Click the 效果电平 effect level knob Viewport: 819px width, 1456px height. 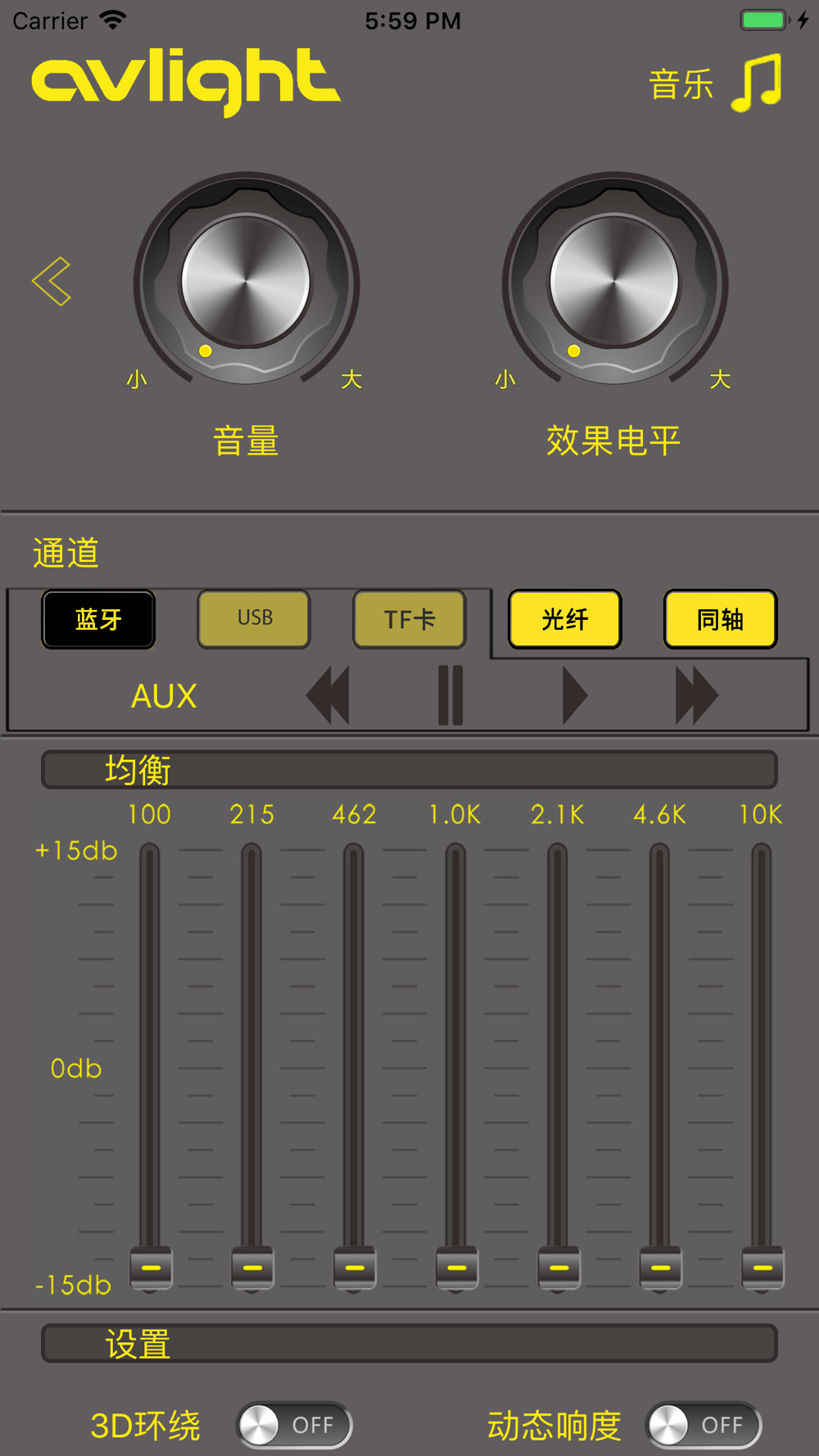[614, 281]
